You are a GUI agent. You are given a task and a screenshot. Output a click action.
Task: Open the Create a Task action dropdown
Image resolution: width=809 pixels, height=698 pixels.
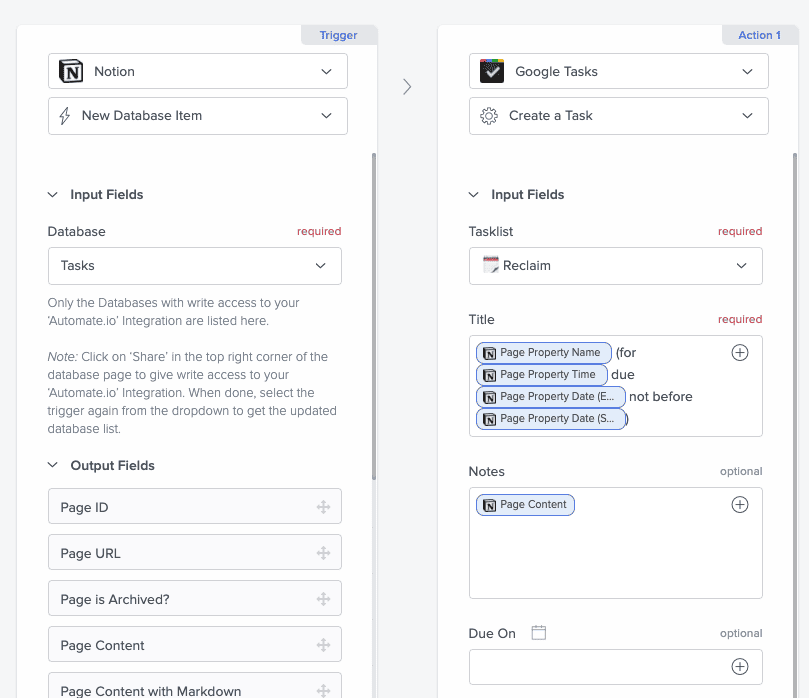(619, 116)
